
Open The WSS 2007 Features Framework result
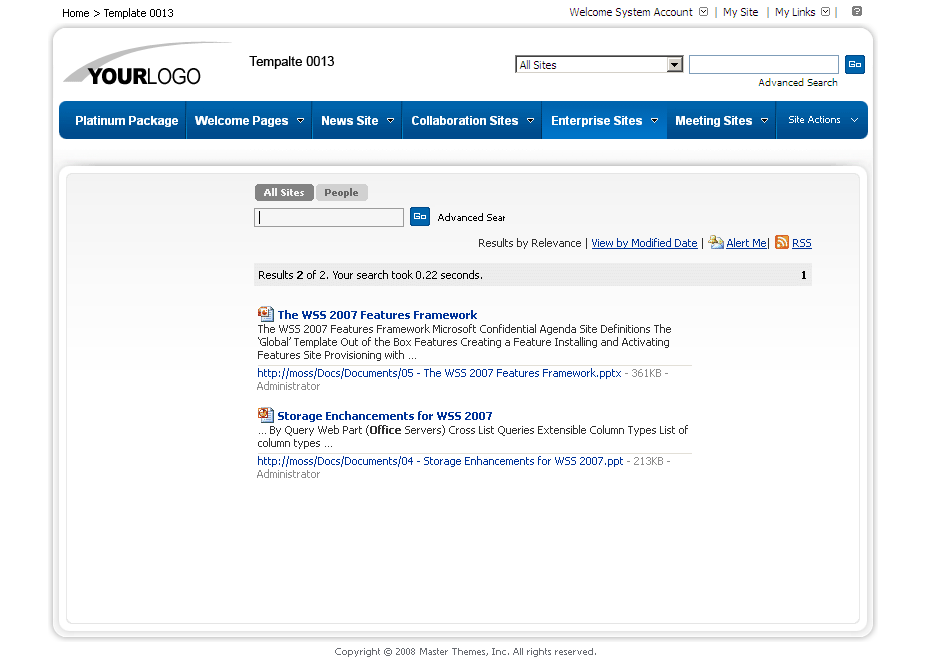377,314
